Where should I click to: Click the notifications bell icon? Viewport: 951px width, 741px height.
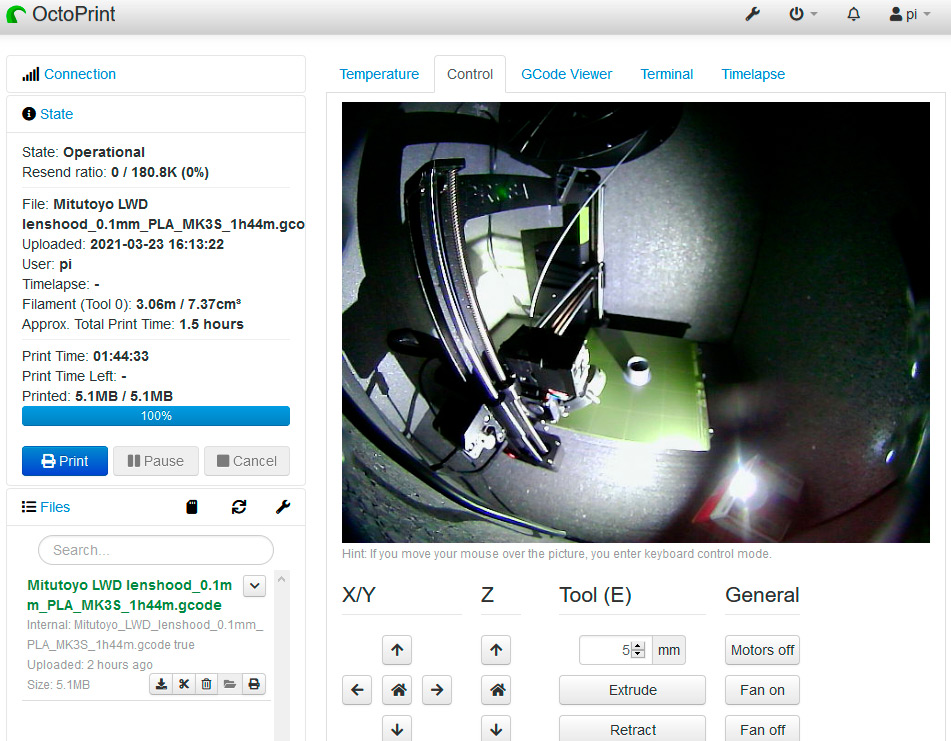[x=853, y=15]
